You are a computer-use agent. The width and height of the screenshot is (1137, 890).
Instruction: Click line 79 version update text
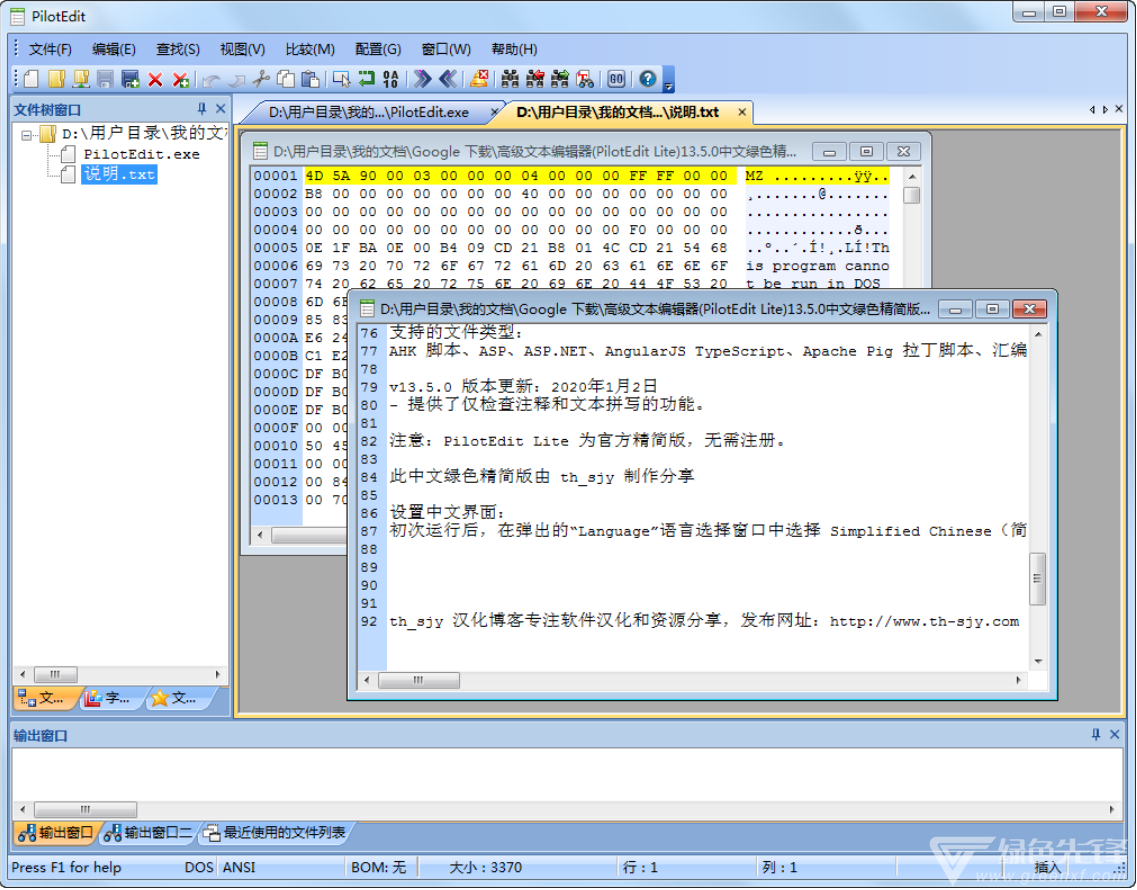click(x=524, y=387)
